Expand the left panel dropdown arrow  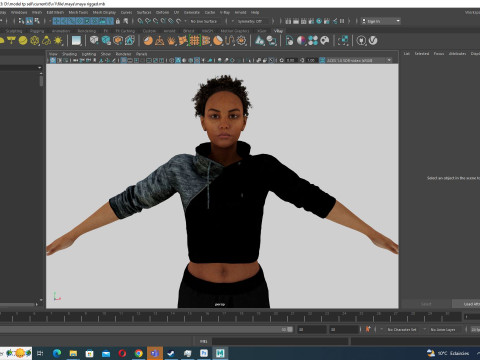40,68
